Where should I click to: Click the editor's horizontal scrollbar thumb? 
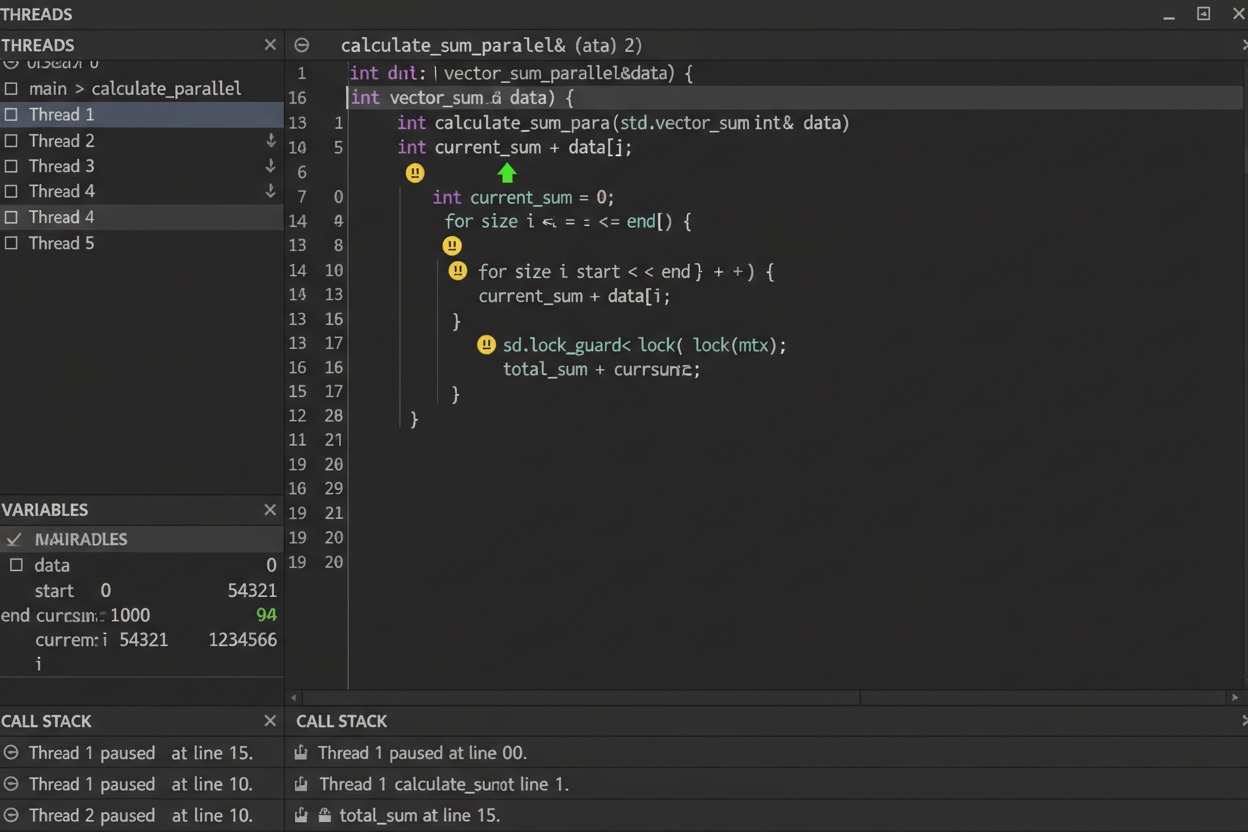point(581,697)
